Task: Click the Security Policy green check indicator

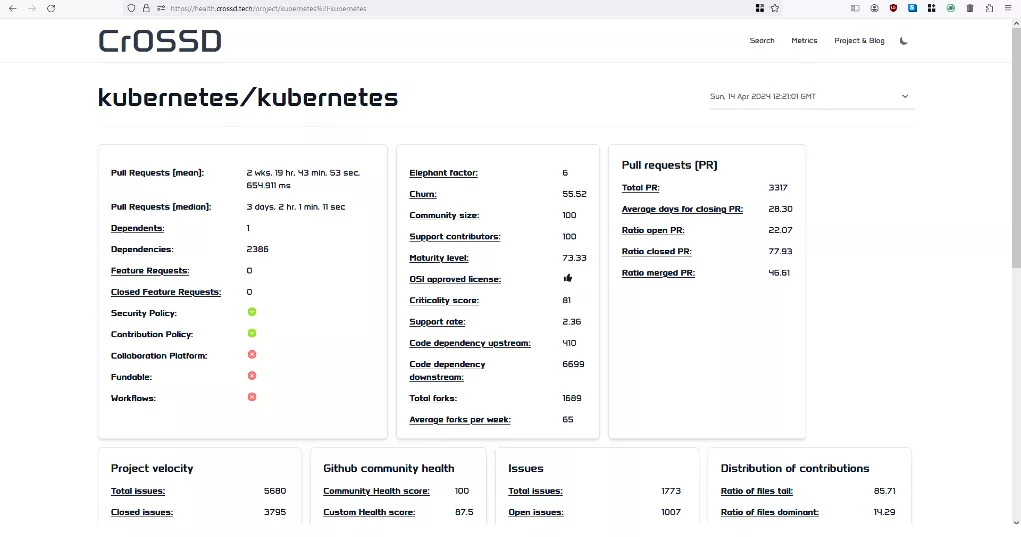Action: tap(252, 313)
